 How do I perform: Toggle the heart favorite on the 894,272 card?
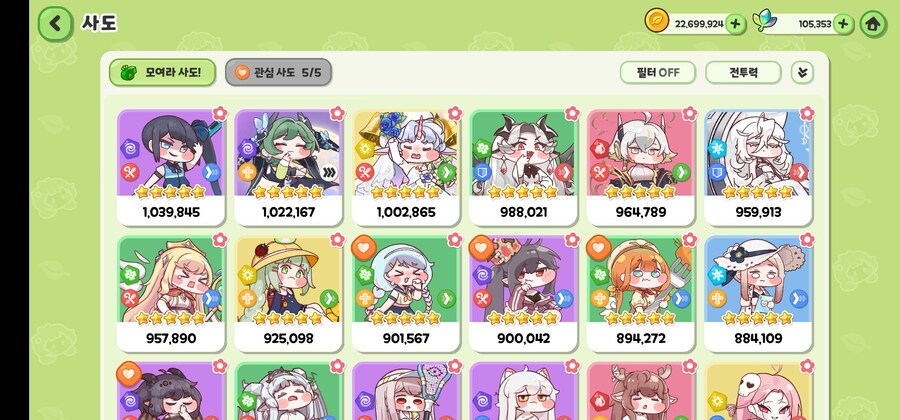coord(598,247)
